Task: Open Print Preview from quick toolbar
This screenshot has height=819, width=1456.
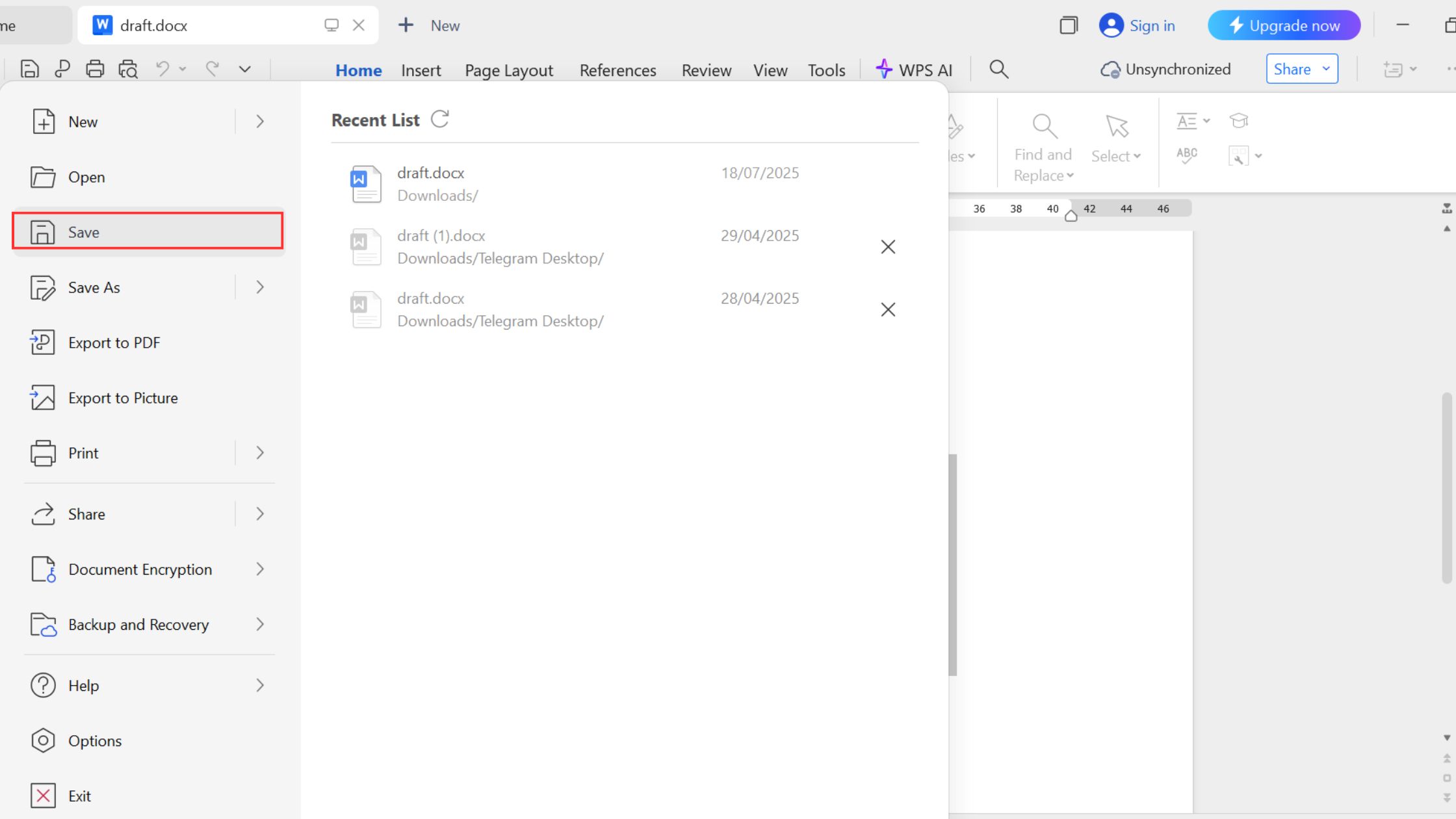Action: click(128, 69)
